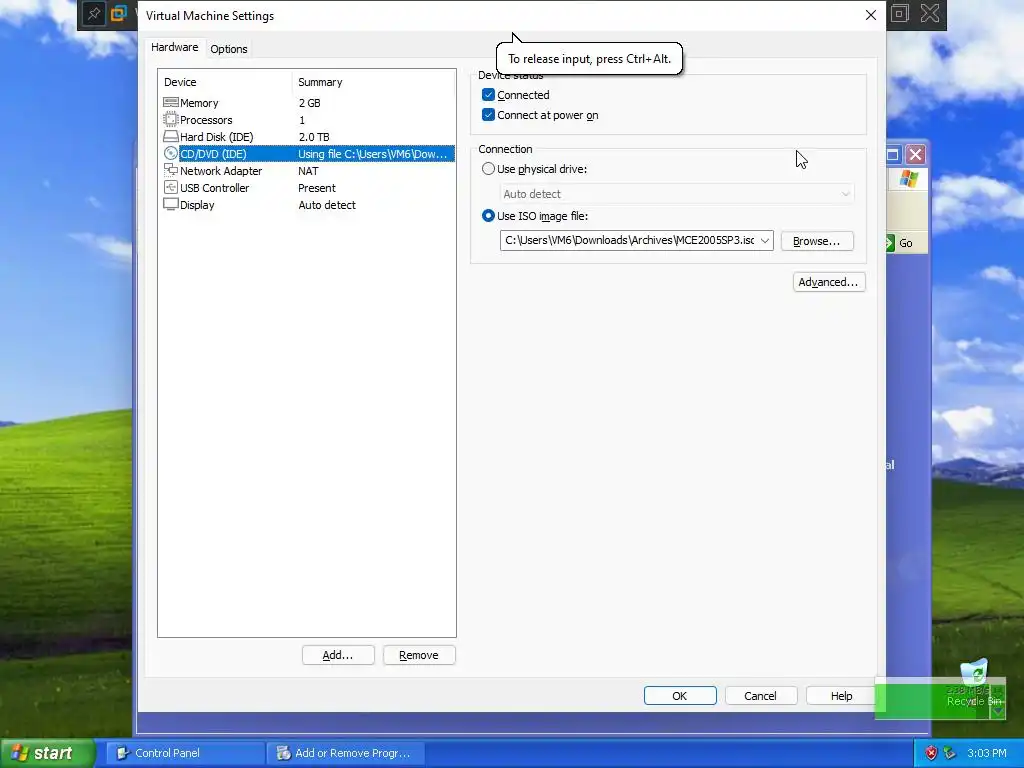Open the Windows XP start menu
1024x768 pixels.
point(47,753)
